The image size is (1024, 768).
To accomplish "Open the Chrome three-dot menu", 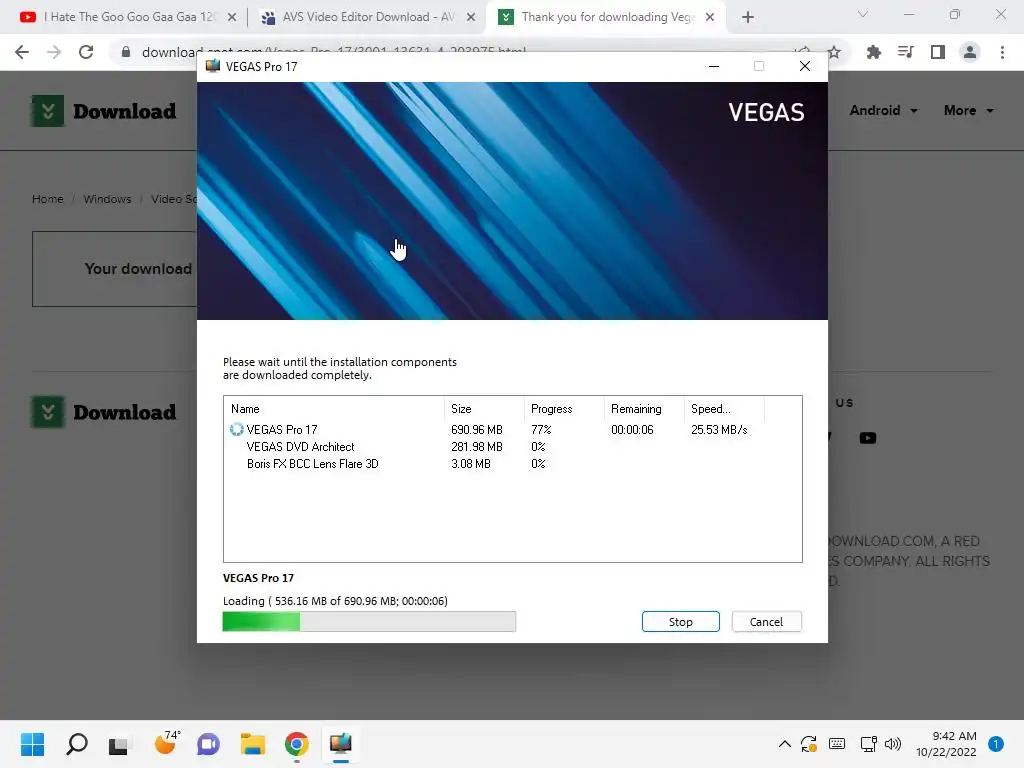I will [x=1002, y=52].
